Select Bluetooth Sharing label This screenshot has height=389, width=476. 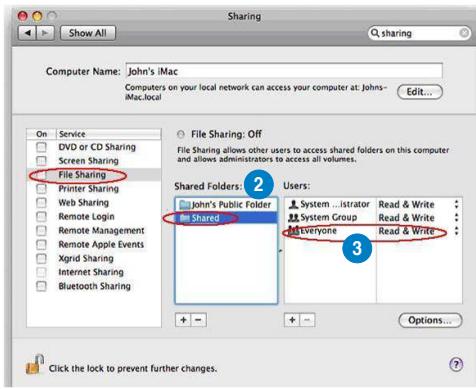click(94, 286)
